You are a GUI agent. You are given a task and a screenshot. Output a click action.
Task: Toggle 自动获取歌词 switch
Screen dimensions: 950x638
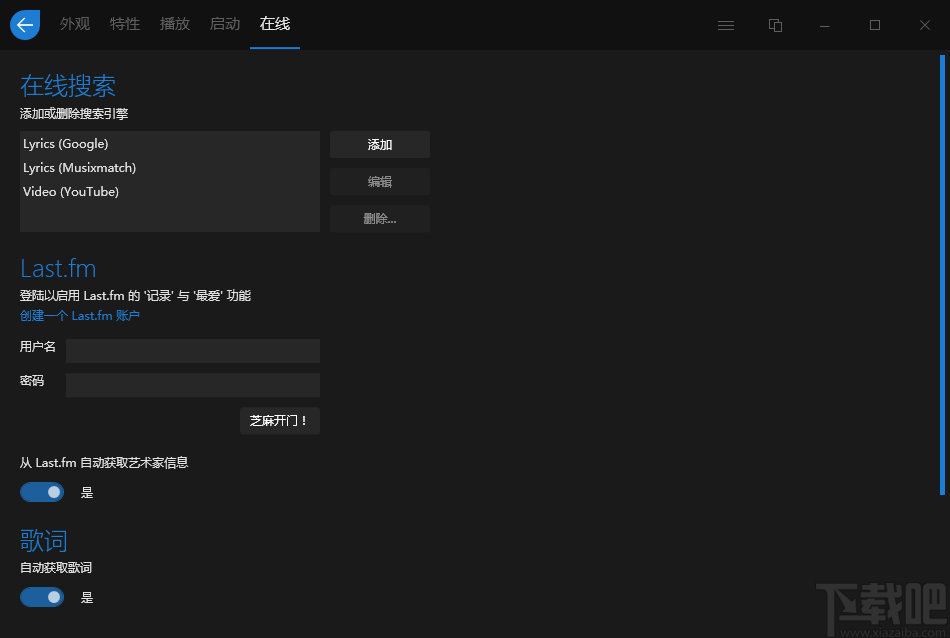42,597
